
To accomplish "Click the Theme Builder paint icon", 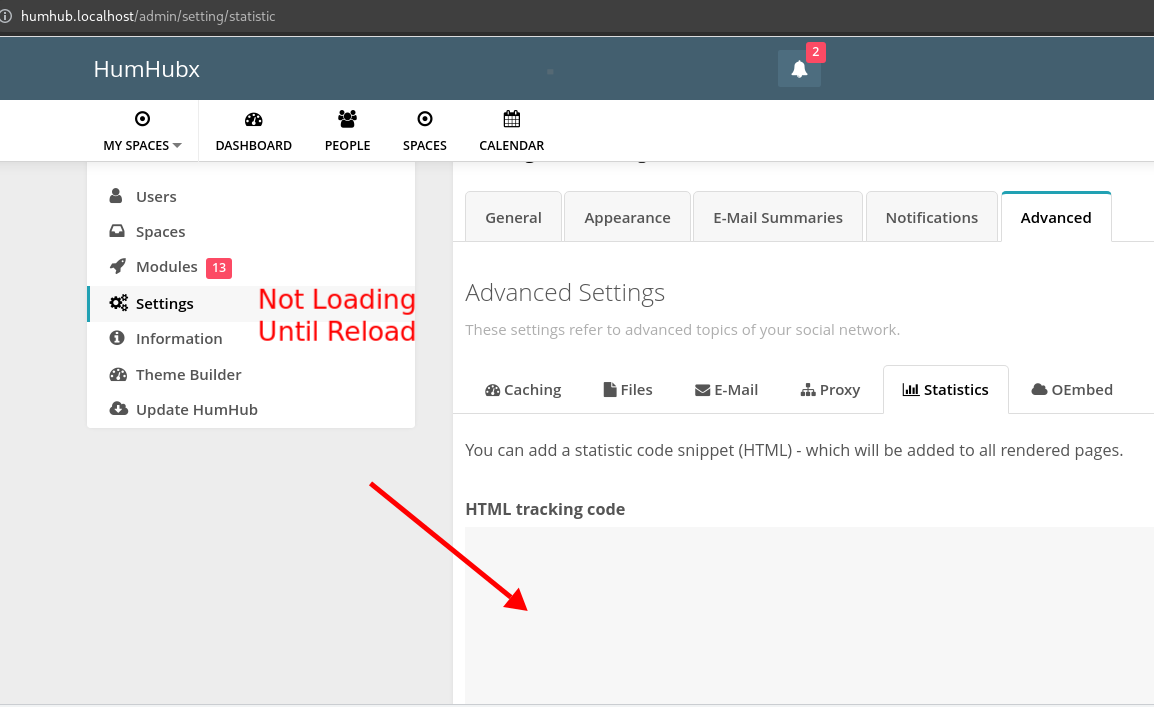I will coord(119,374).
